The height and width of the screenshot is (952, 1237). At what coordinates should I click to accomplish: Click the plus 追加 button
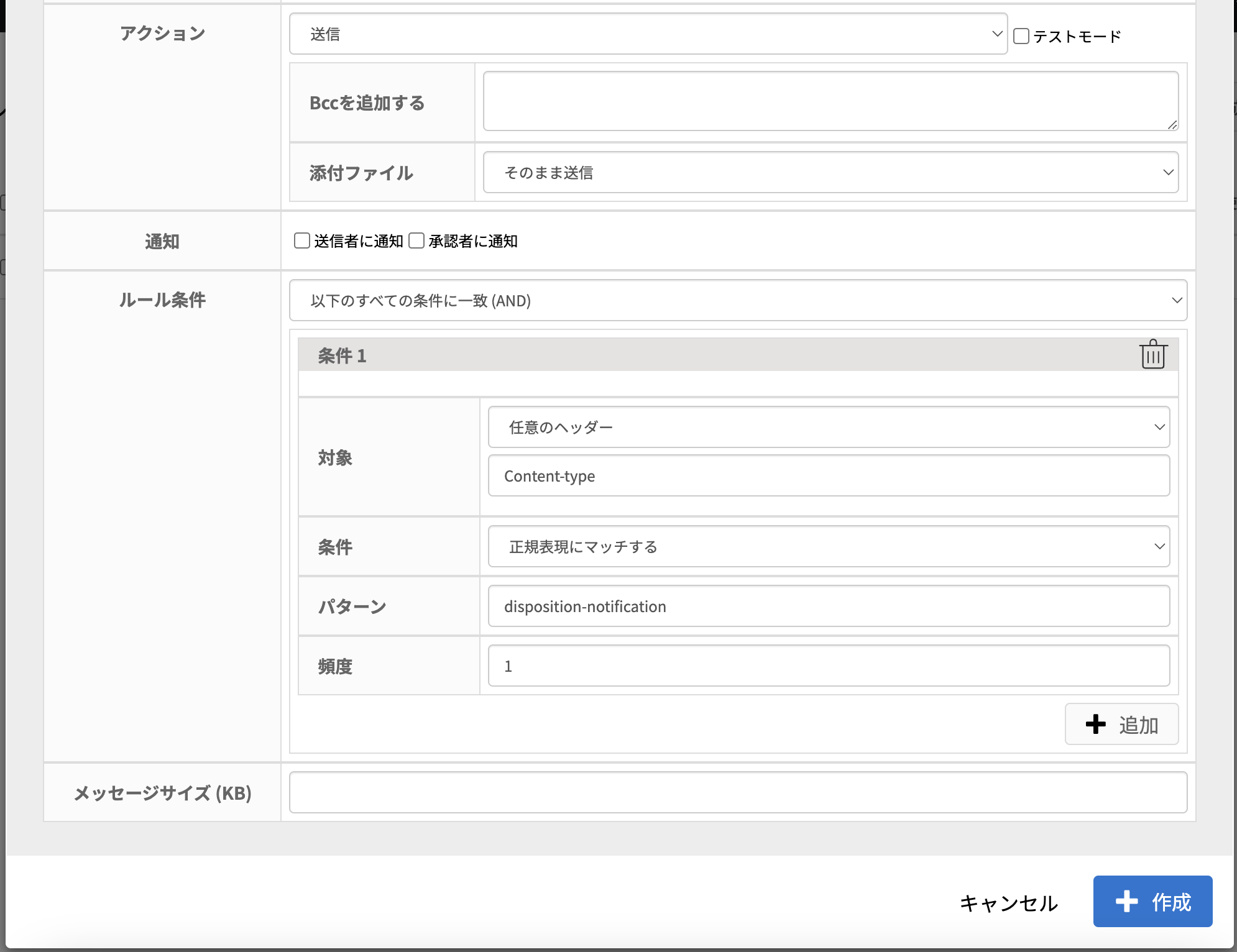pyautogui.click(x=1121, y=725)
